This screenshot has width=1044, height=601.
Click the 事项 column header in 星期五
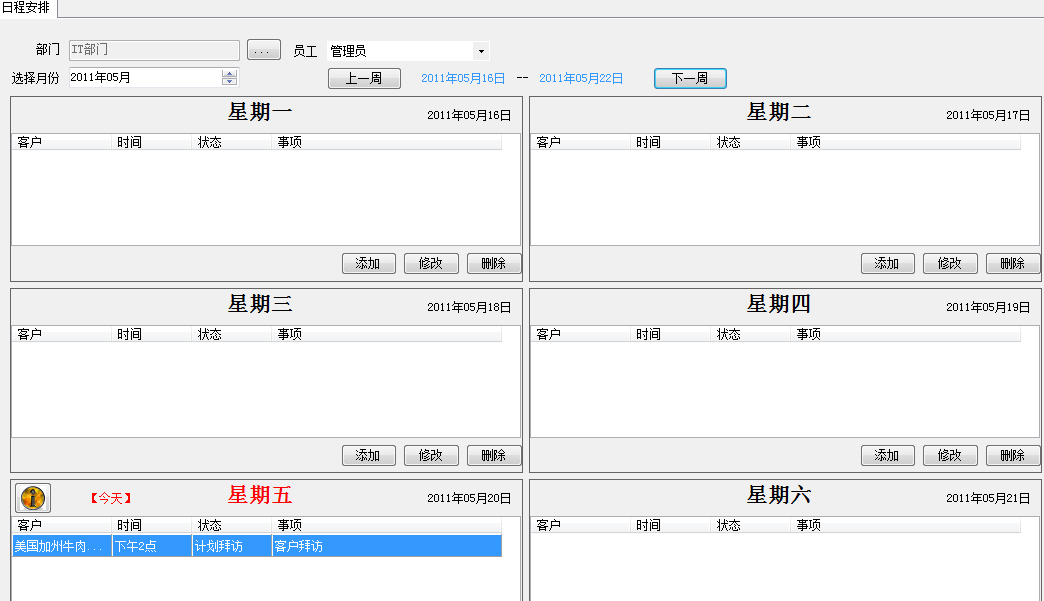[x=387, y=525]
